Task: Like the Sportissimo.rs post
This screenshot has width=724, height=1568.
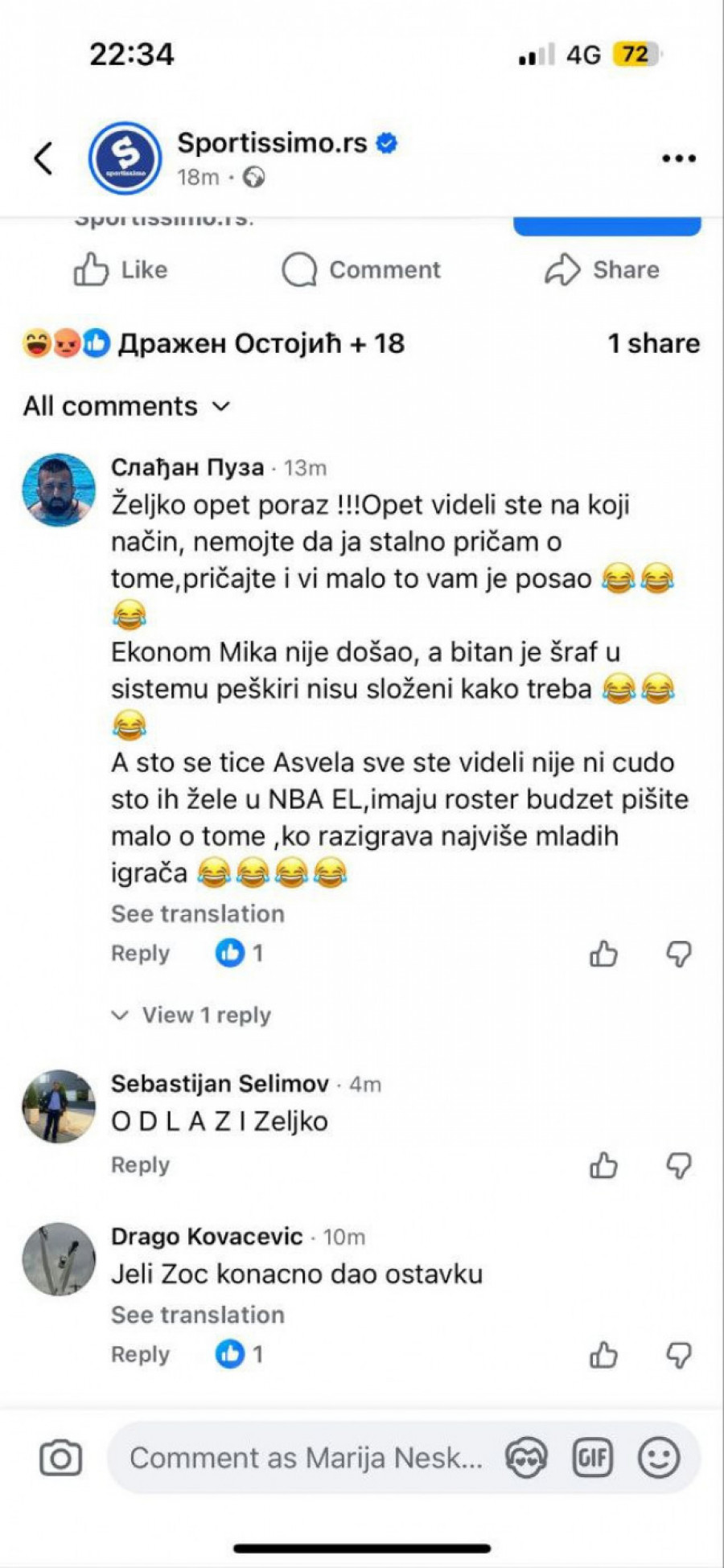Action: tap(121, 270)
